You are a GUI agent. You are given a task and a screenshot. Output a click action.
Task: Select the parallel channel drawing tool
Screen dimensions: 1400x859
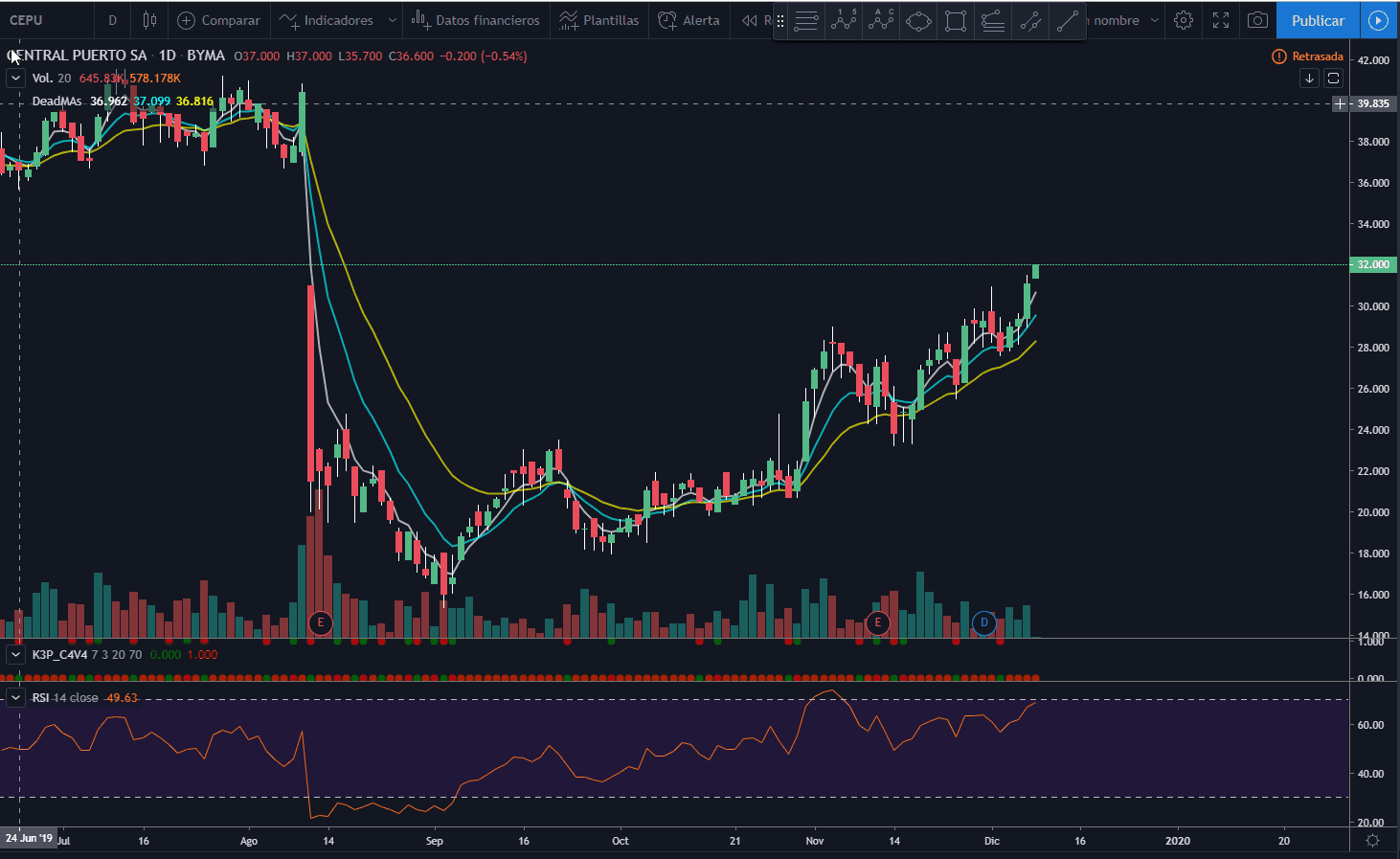[x=1030, y=21]
